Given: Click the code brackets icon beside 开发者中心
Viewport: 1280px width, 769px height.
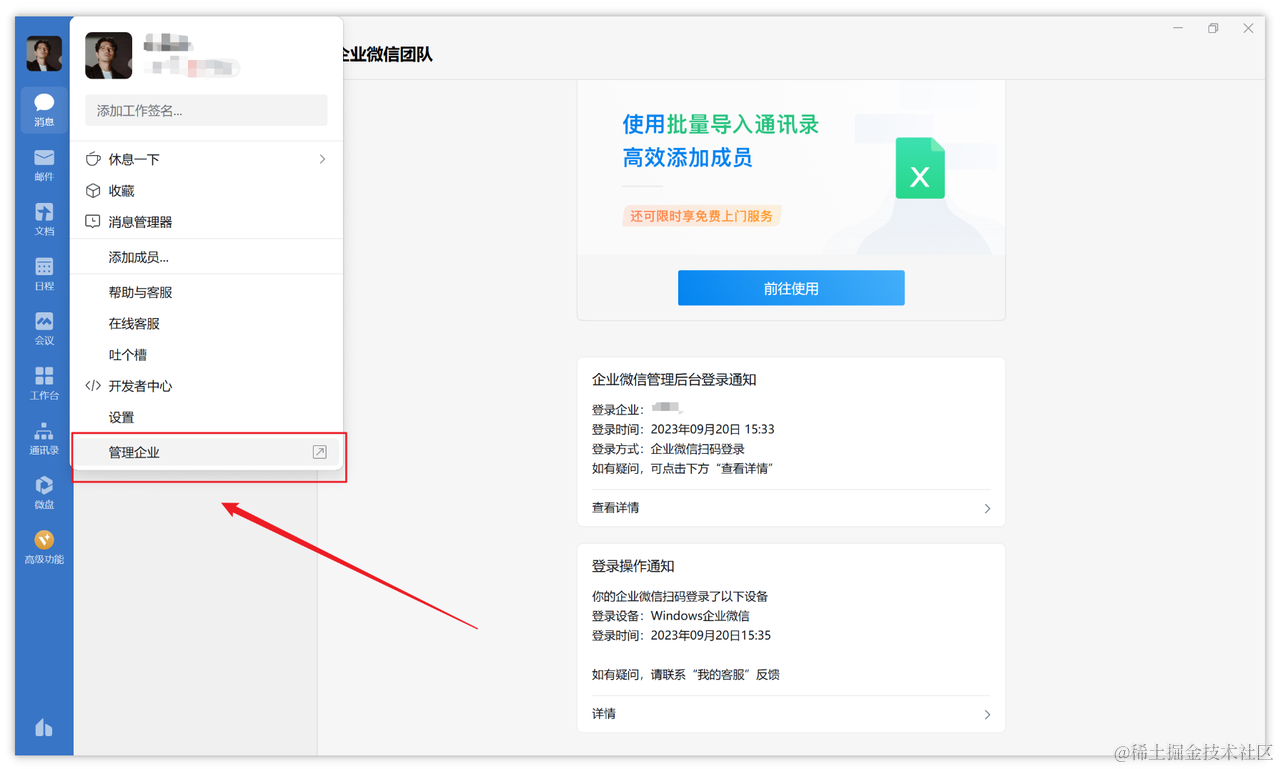Looking at the screenshot, I should 93,385.
